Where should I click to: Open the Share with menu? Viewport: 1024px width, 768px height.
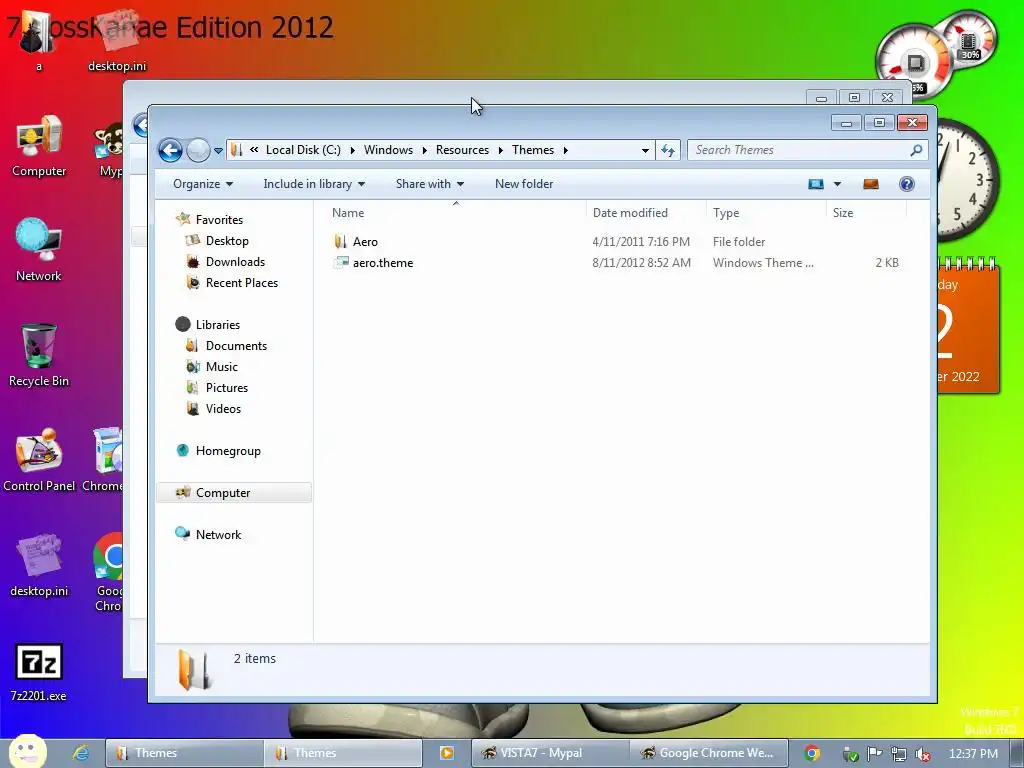click(430, 184)
